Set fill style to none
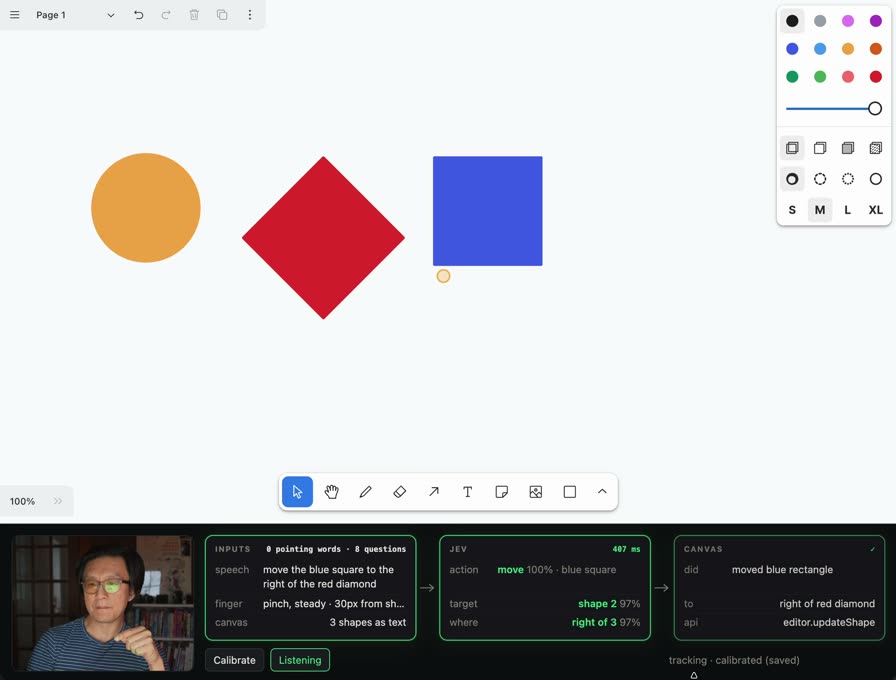The width and height of the screenshot is (896, 680). click(x=792, y=148)
